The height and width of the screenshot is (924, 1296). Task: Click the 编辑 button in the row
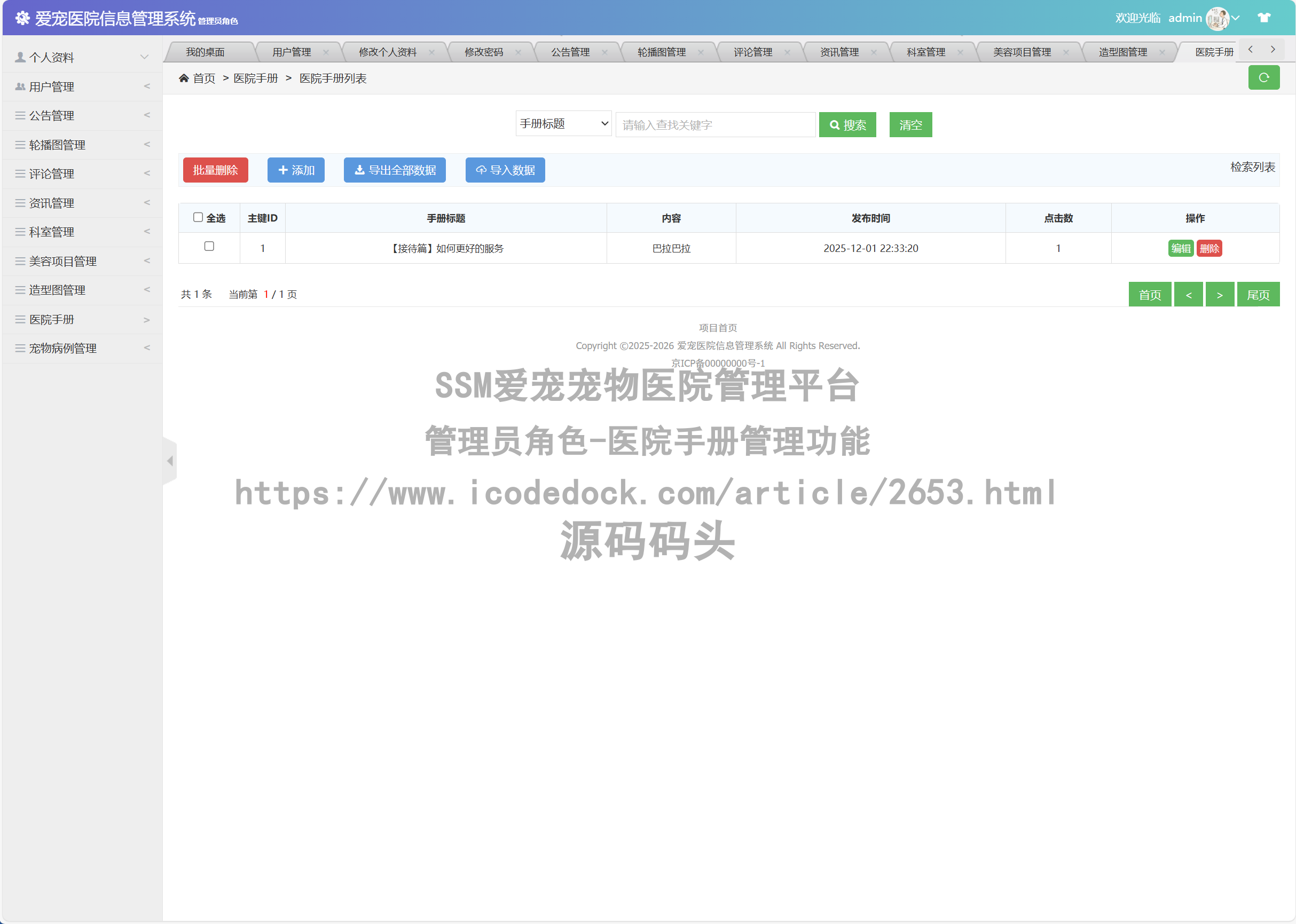point(1181,248)
